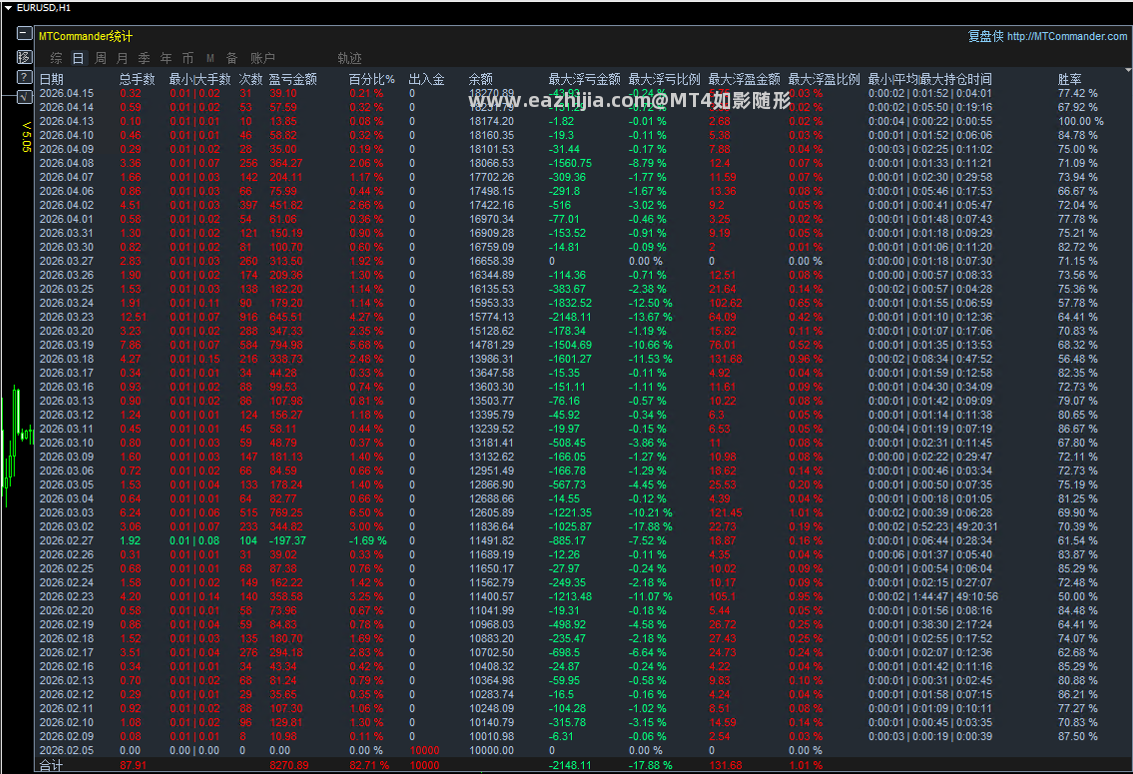Switch to the 账户 account tab
The height and width of the screenshot is (774, 1133).
coord(262,58)
